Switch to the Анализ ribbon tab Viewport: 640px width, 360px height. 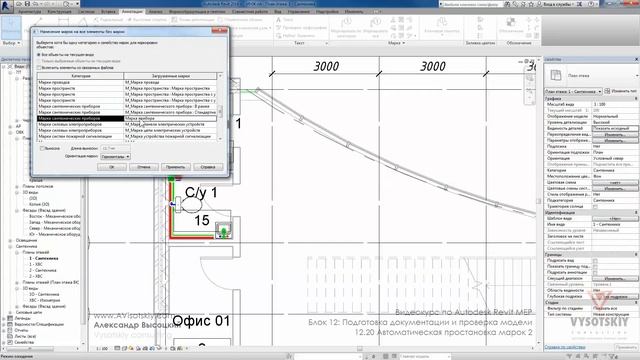point(156,12)
